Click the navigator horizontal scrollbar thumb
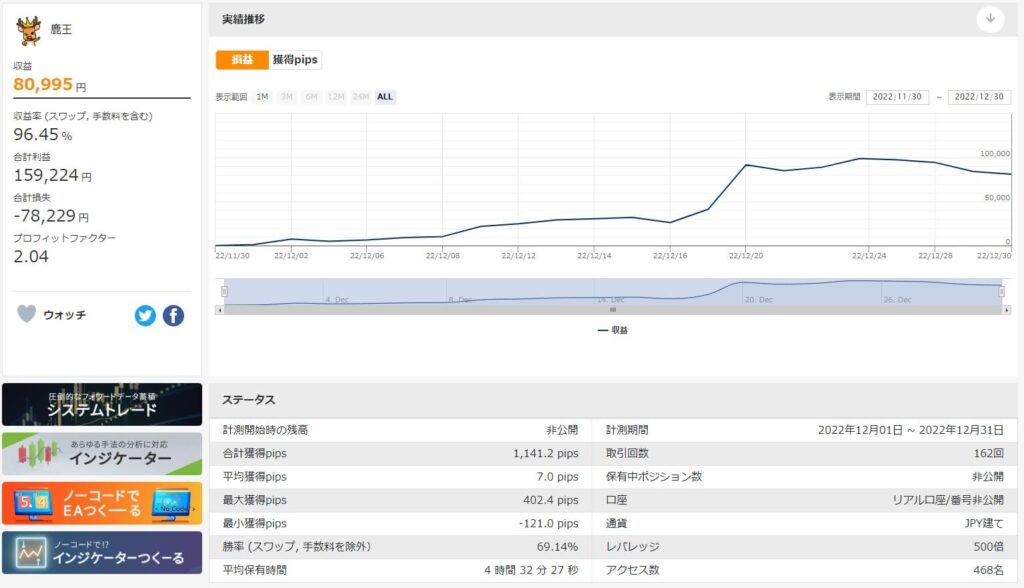 coord(613,310)
